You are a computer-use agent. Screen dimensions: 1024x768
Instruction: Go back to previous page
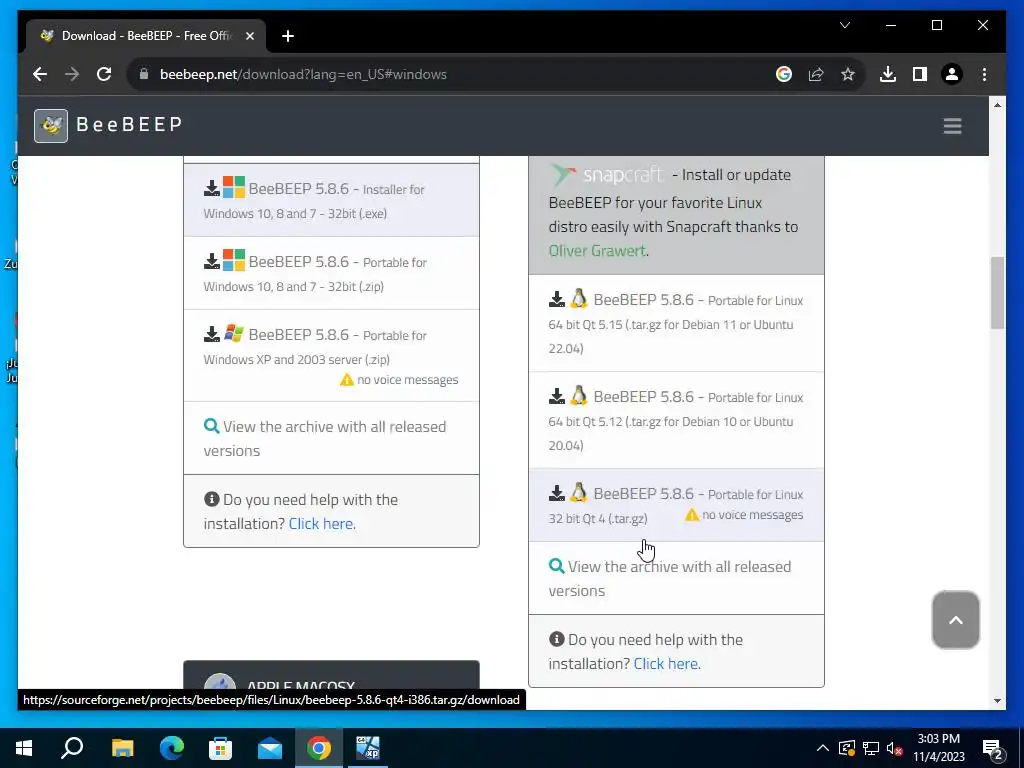click(x=40, y=74)
